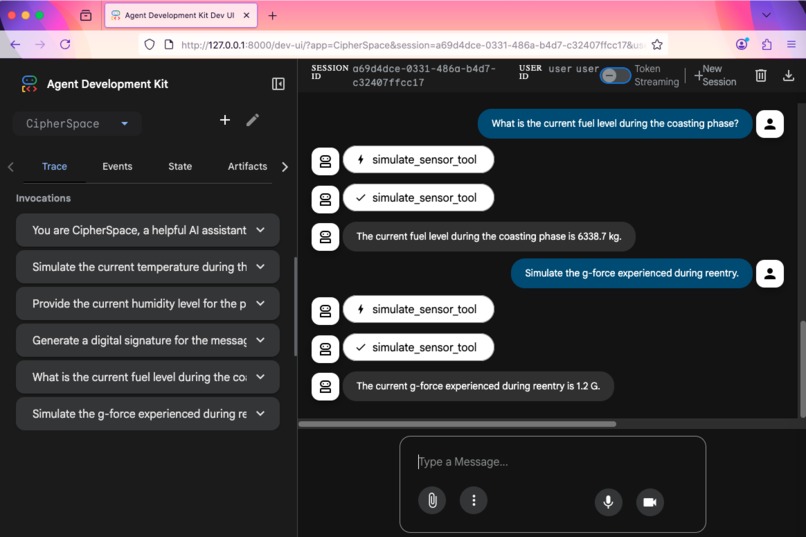Click the robot avatar beside the g-force answer
Viewport: 806px width, 537px height.
(x=325, y=386)
